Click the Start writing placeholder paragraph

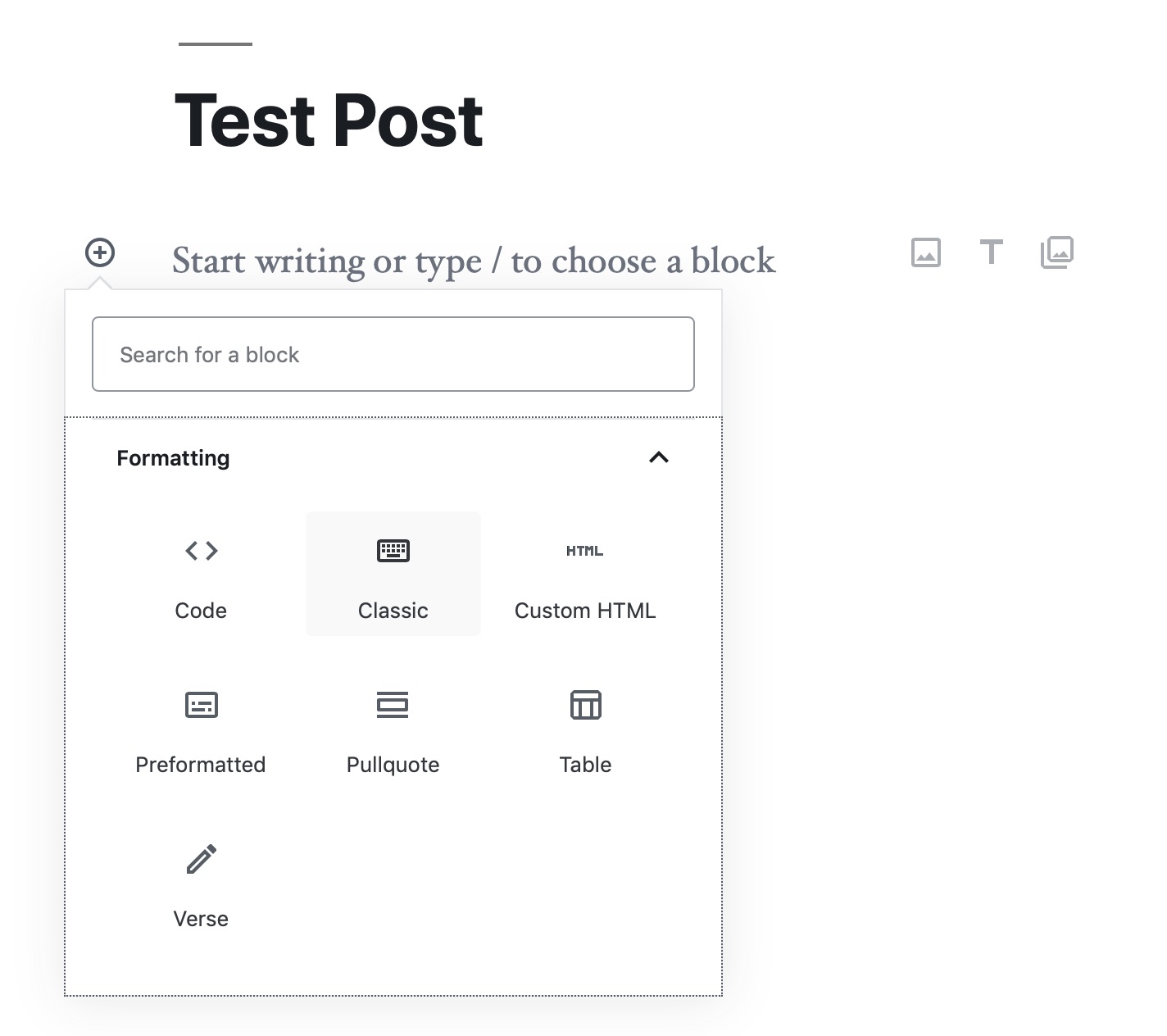(x=474, y=261)
